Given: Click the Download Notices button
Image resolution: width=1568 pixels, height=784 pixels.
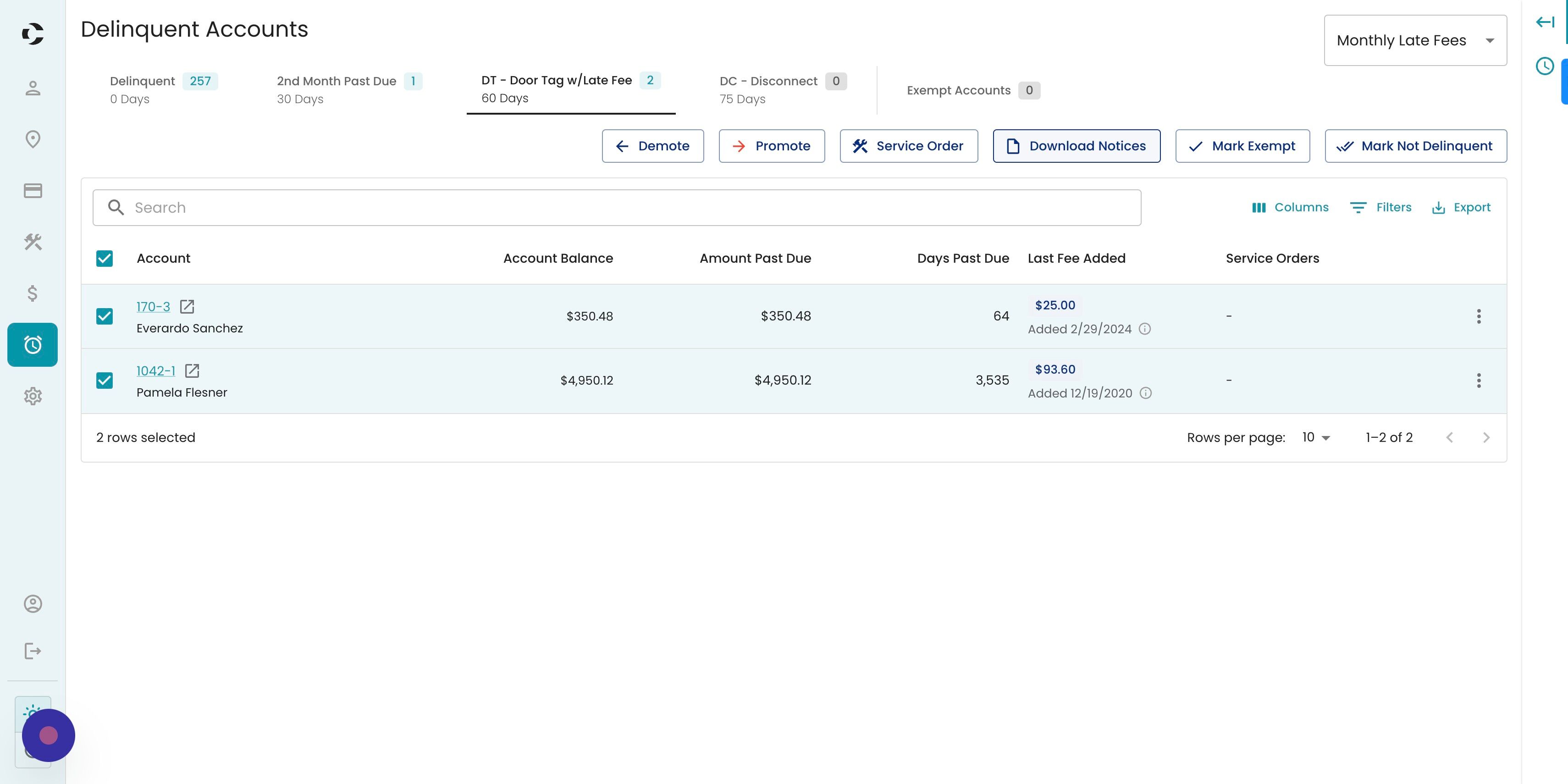Looking at the screenshot, I should click(1076, 146).
